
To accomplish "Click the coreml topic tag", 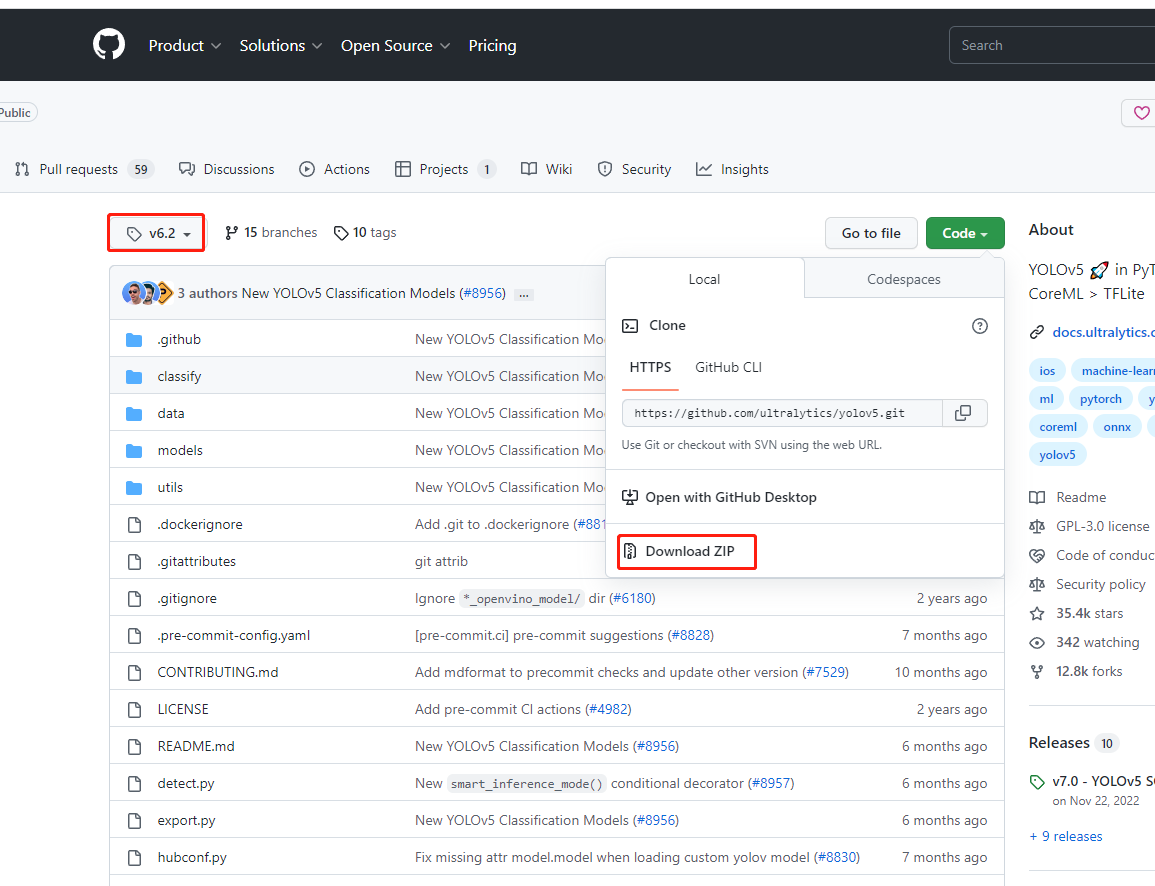I will point(1058,427).
